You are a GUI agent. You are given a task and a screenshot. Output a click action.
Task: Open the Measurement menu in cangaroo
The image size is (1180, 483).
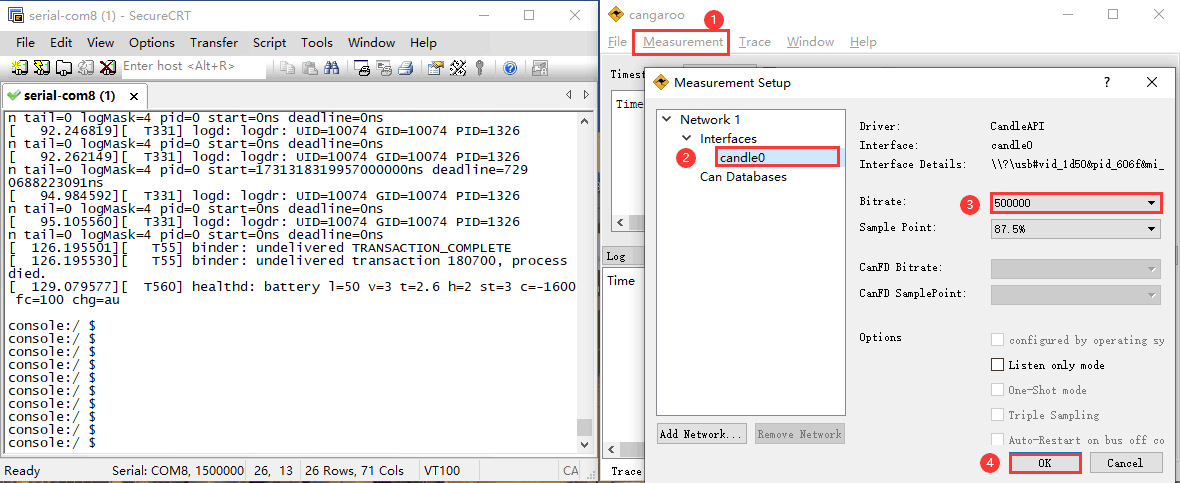(683, 42)
